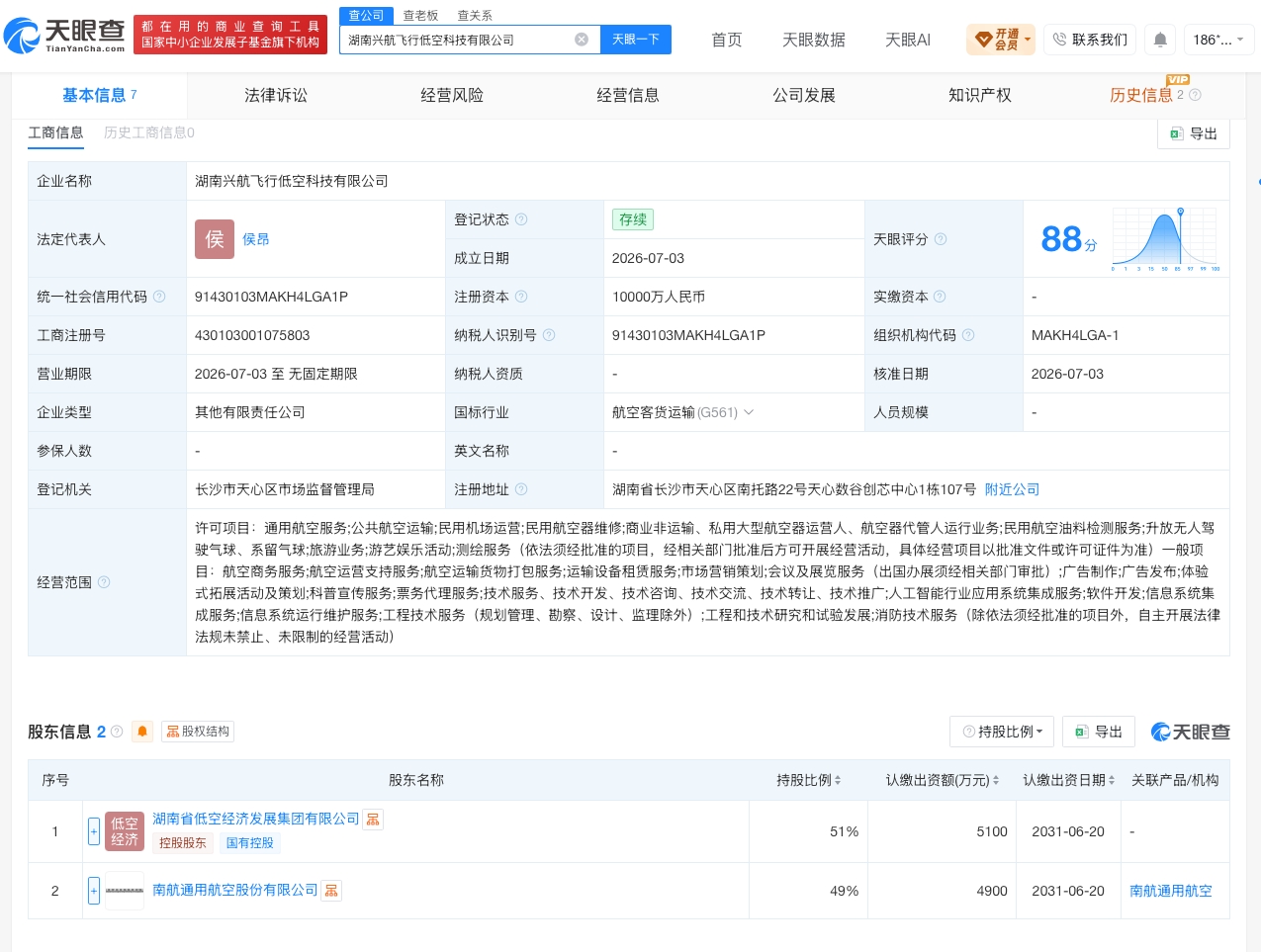Image resolution: width=1261 pixels, height=952 pixels.
Task: Expand the second shareholder row plus toggle
Action: click(94, 891)
